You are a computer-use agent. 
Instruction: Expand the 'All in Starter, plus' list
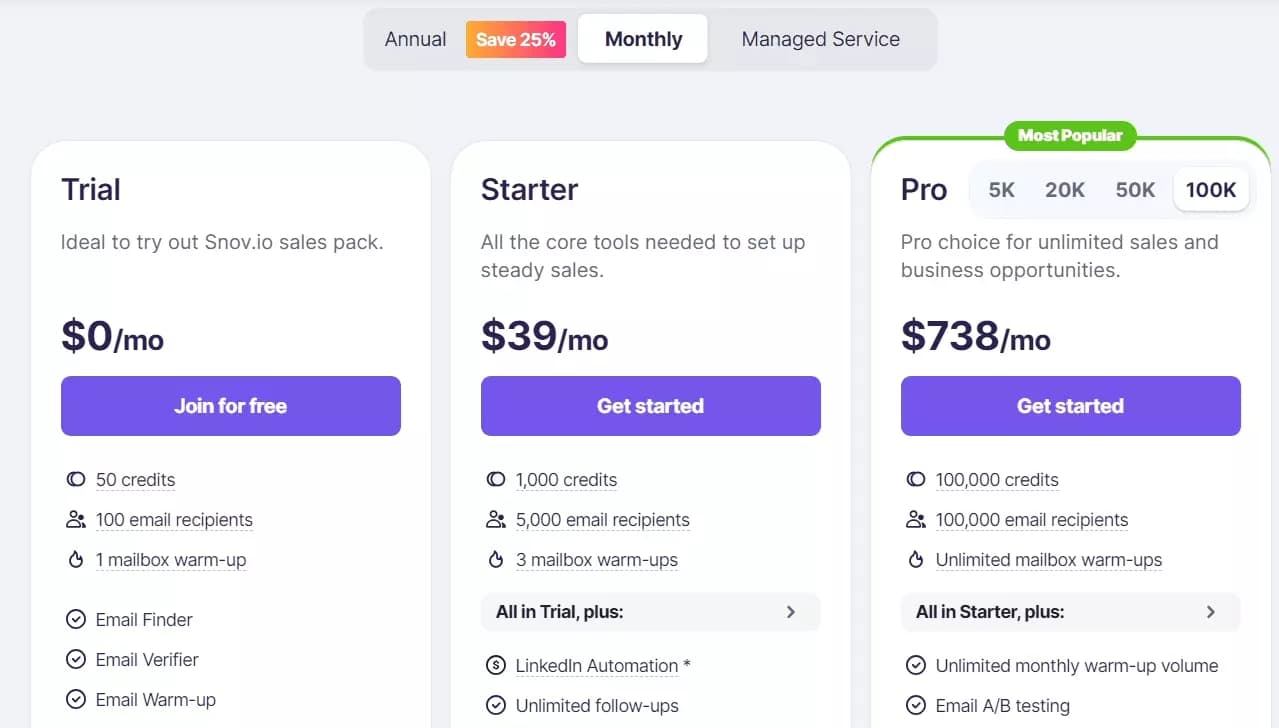tap(1070, 611)
